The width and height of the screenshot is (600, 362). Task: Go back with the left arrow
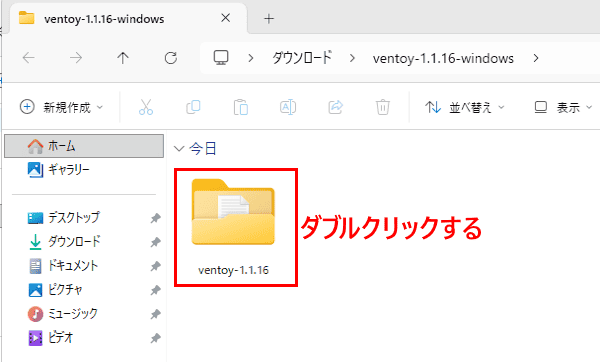[x=29, y=58]
